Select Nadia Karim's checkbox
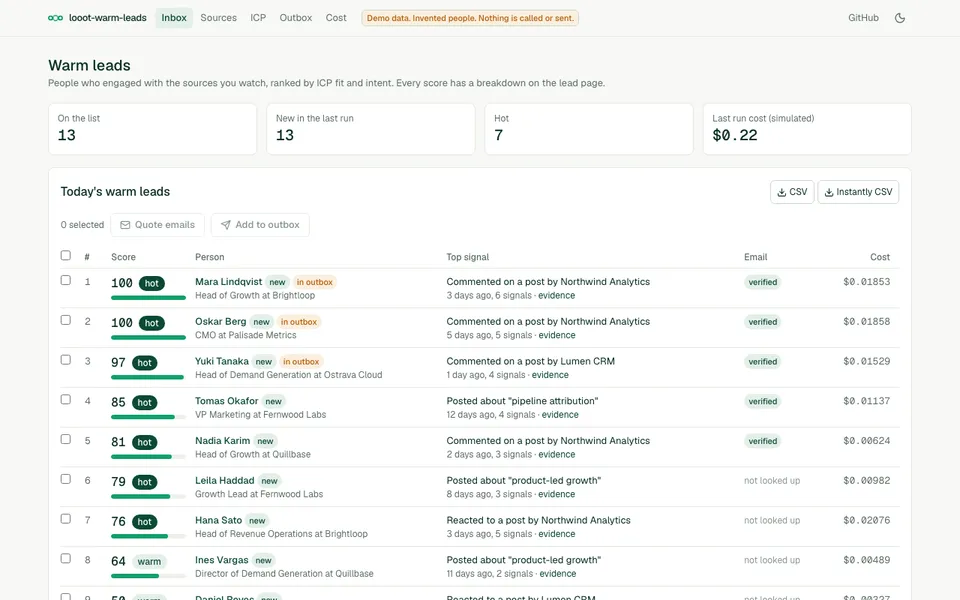This screenshot has width=960, height=600. coord(66,439)
